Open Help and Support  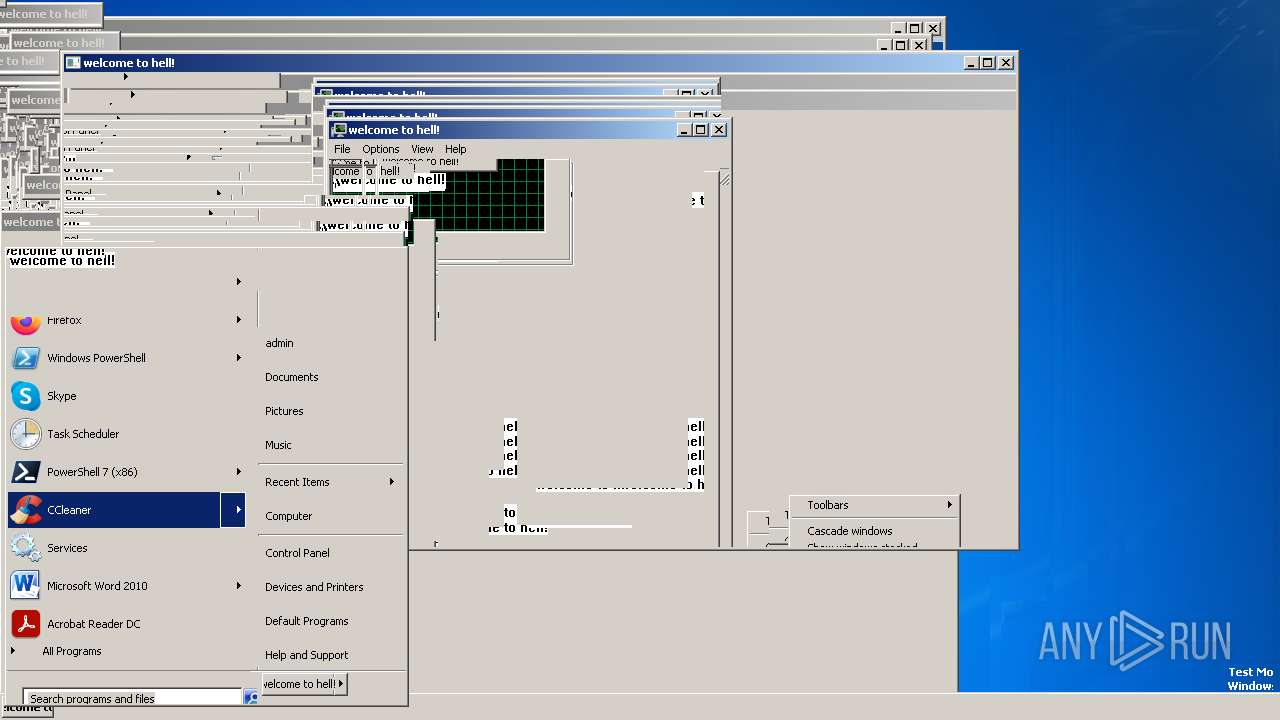306,655
